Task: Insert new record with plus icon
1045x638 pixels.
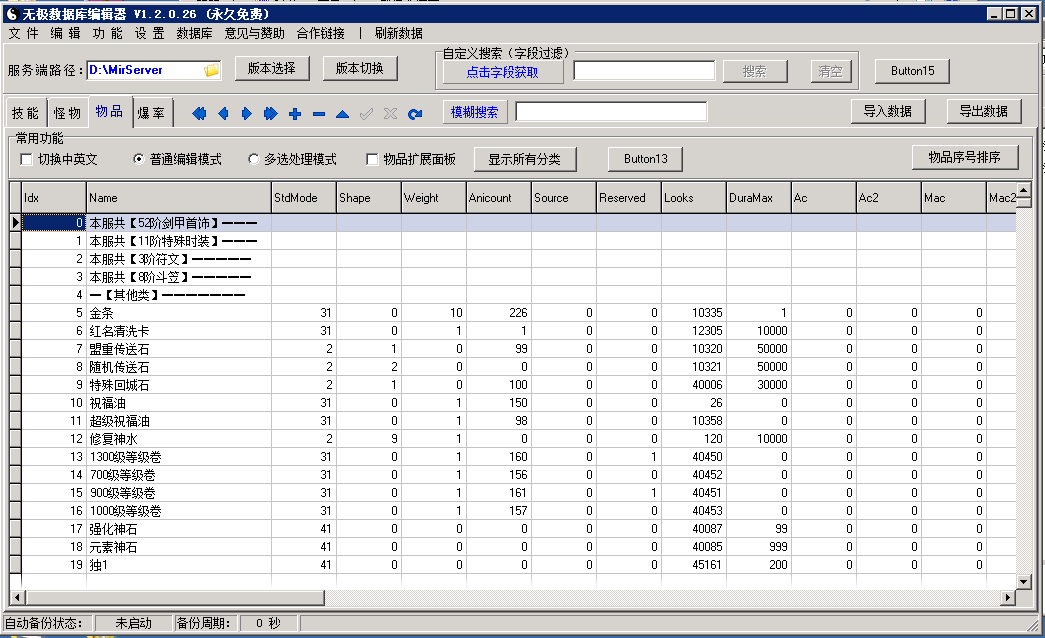Action: pos(295,114)
